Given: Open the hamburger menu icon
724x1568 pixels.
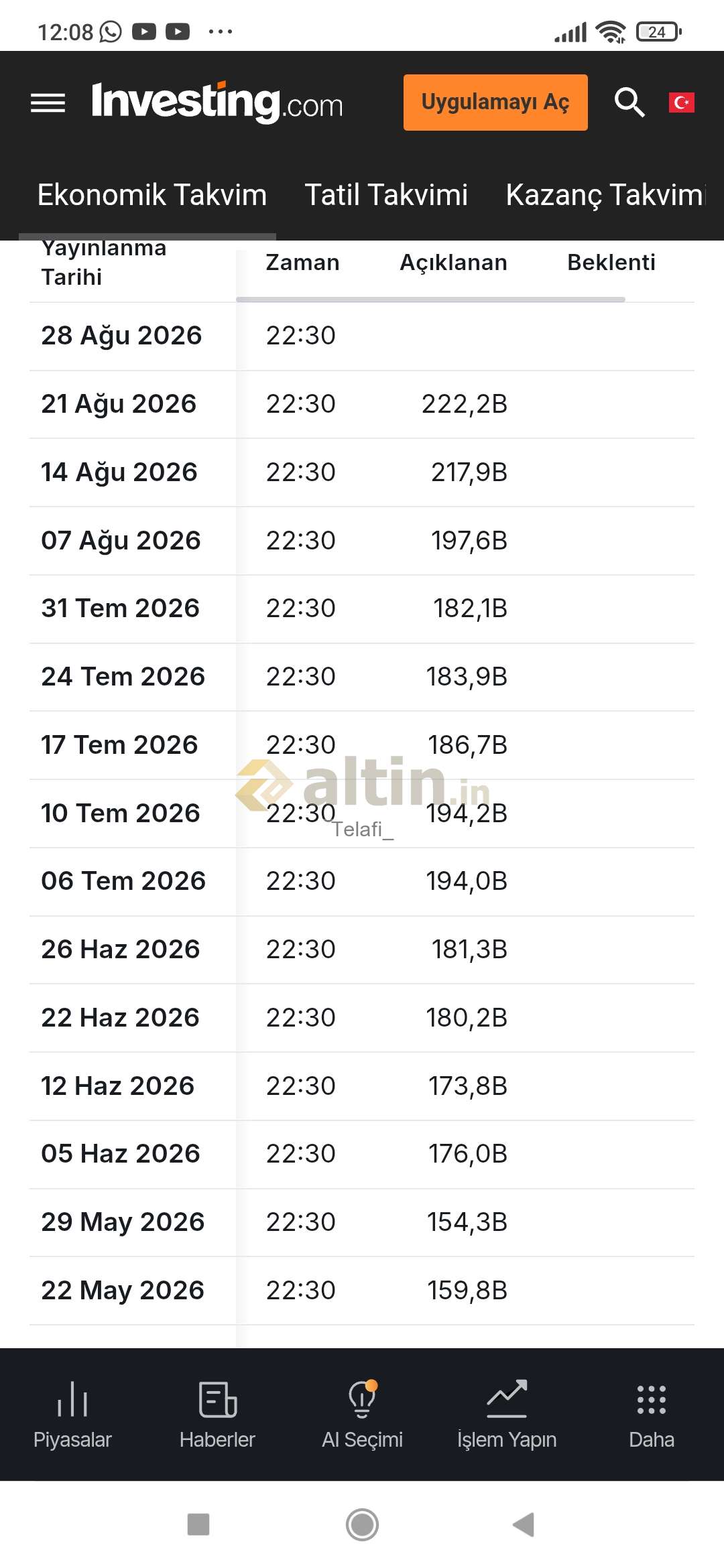Looking at the screenshot, I should coord(48,103).
